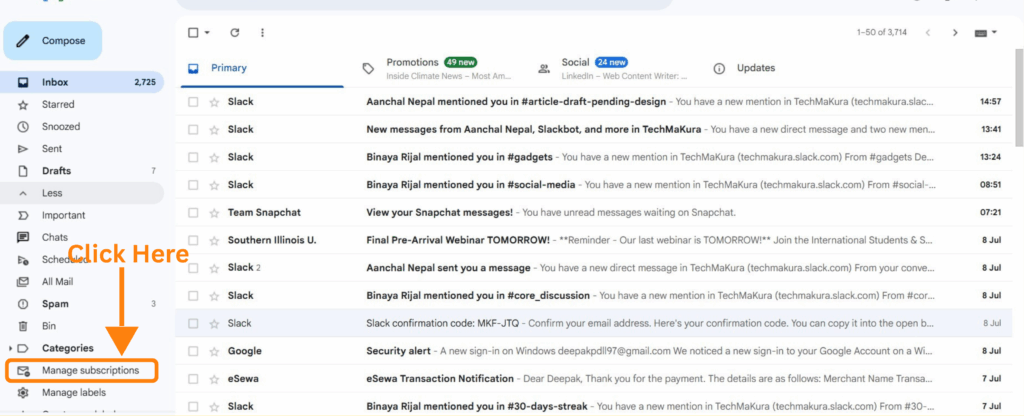Open Manage subscriptions in sidebar
This screenshot has height=416, width=1024.
[82, 371]
